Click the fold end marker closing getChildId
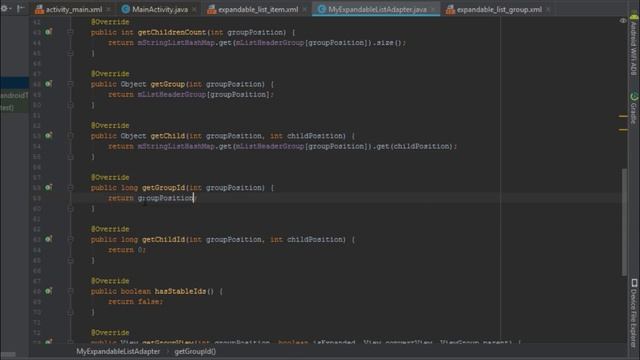640x360 pixels. coord(70,260)
